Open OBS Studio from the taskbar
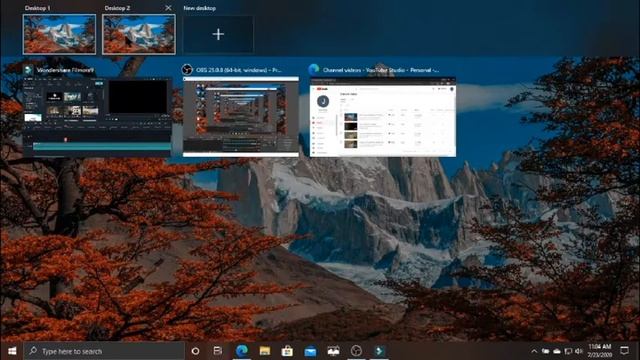Screen dimensions: 640x360 coord(356,351)
